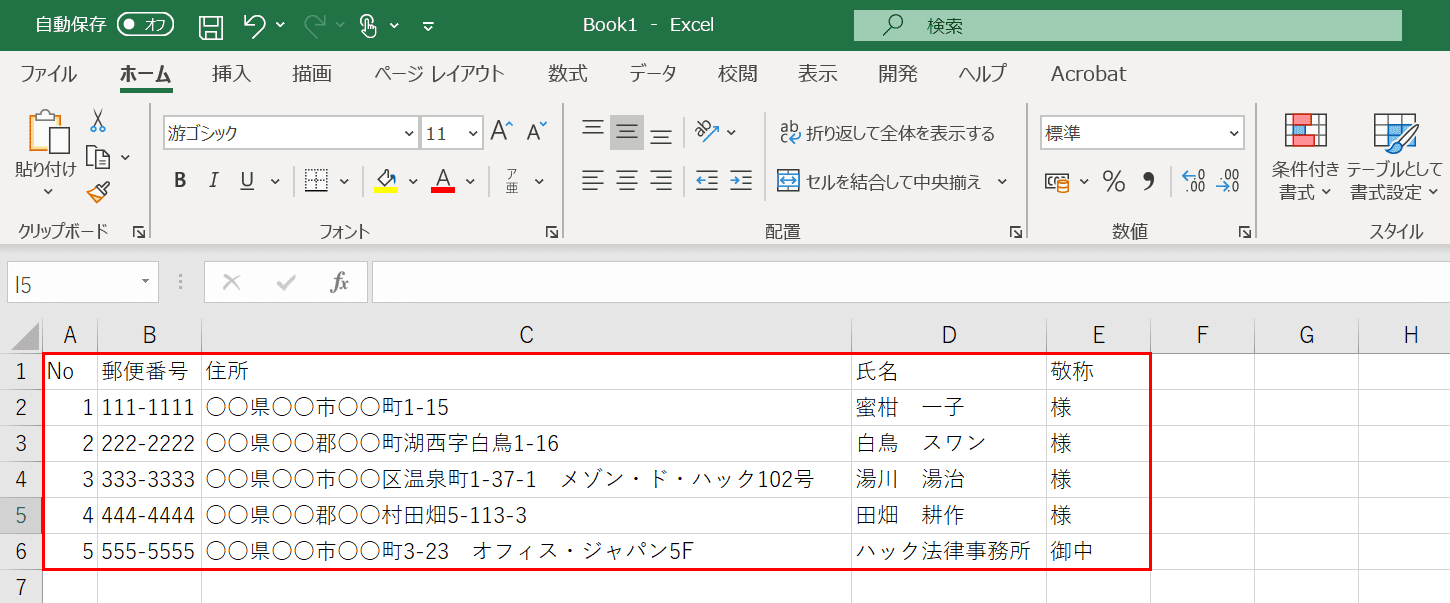
Task: Toggle Underline formatting
Action: 246,181
